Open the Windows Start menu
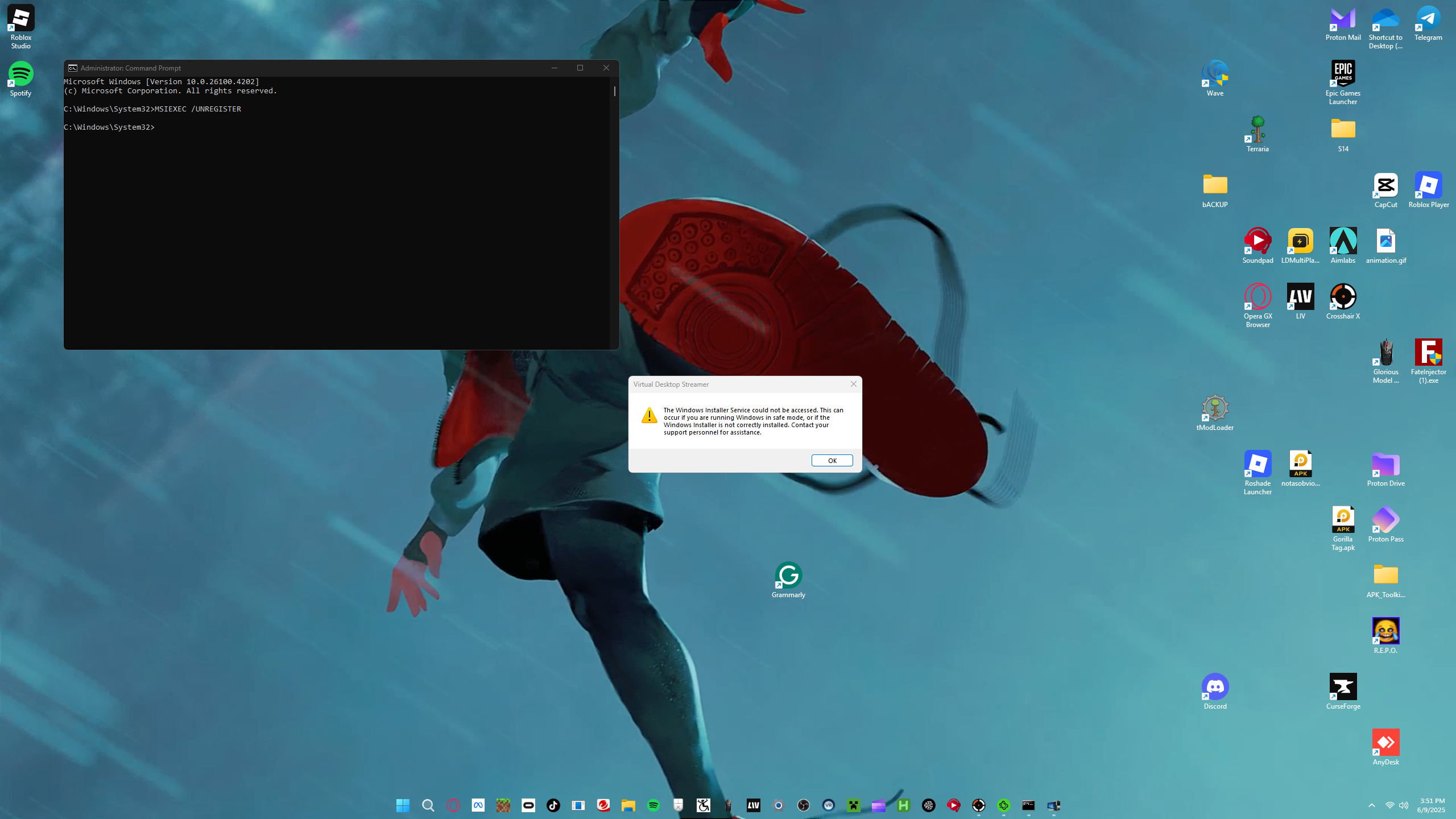The height and width of the screenshot is (819, 1456). point(403,805)
